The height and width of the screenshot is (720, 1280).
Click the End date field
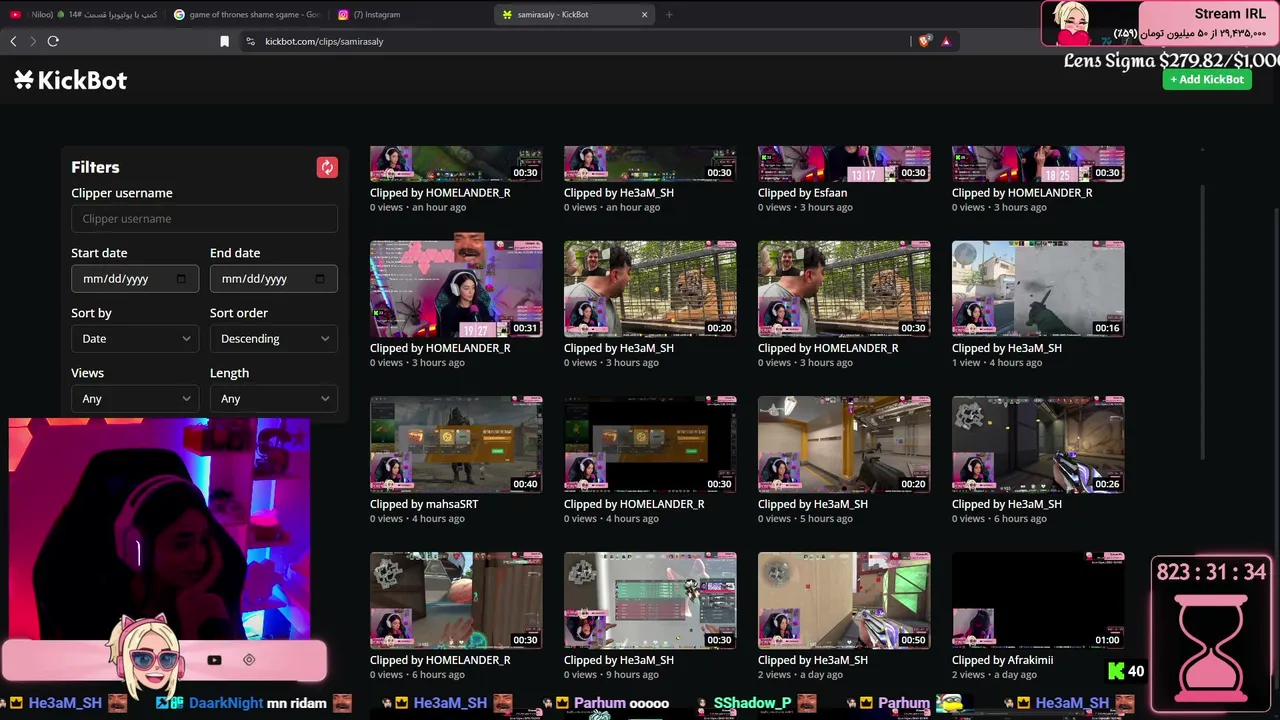pos(274,279)
